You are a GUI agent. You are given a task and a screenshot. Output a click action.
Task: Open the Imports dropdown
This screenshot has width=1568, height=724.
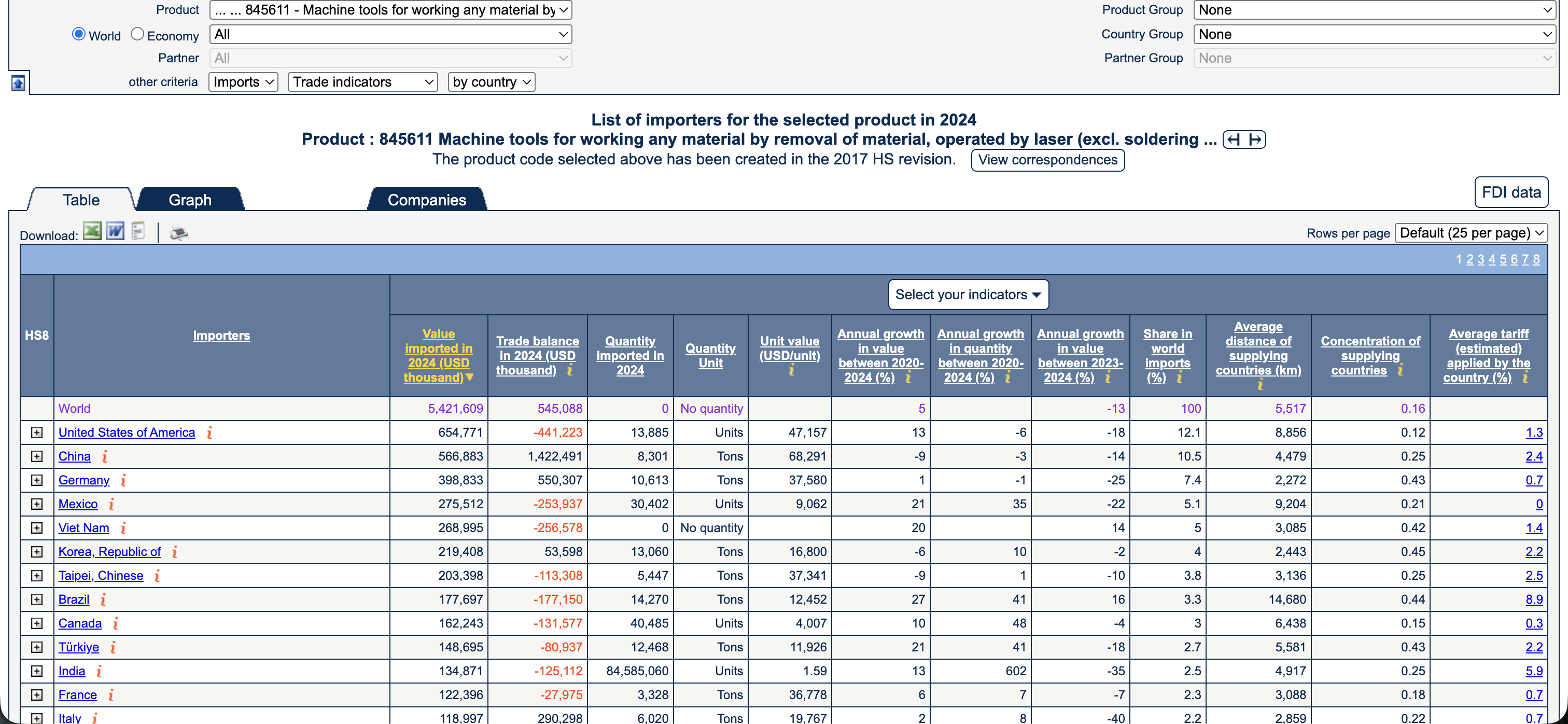point(243,82)
